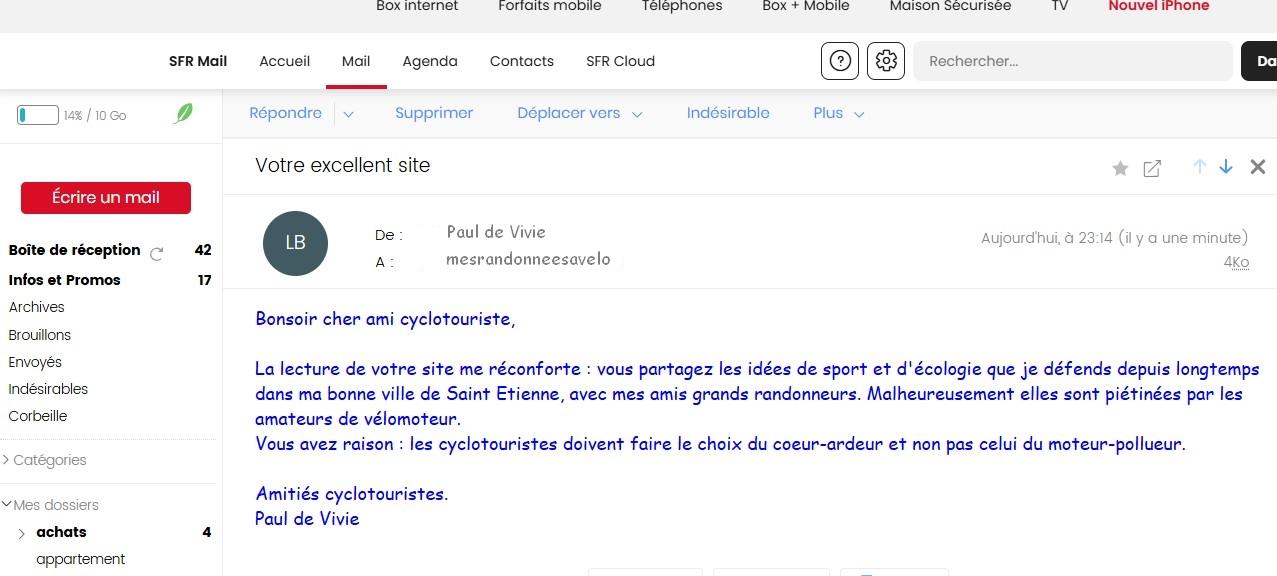
Task: Go to next message with down arrow
Action: (x=1226, y=167)
